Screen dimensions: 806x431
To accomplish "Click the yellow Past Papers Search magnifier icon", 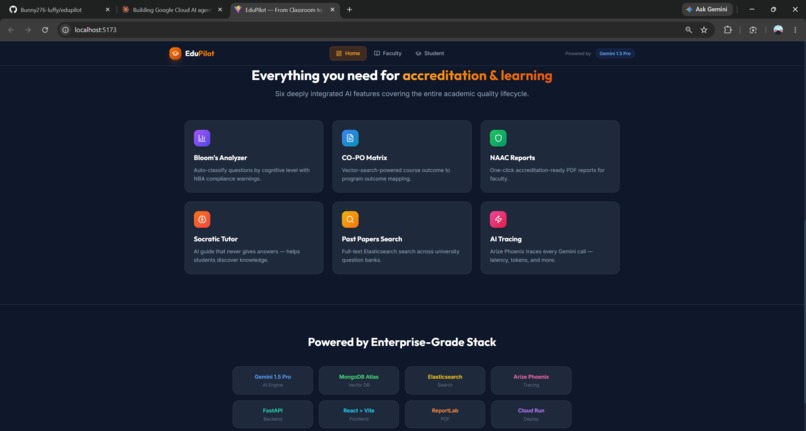I will (350, 219).
